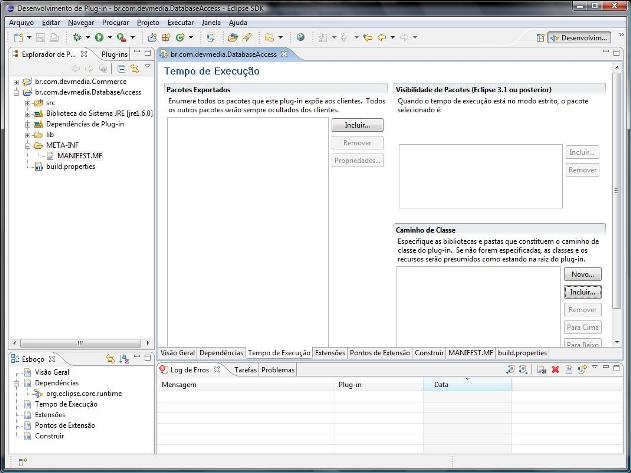Click the Search flashlight toolbar icon
This screenshot has width=631, height=473.
coord(247,37)
